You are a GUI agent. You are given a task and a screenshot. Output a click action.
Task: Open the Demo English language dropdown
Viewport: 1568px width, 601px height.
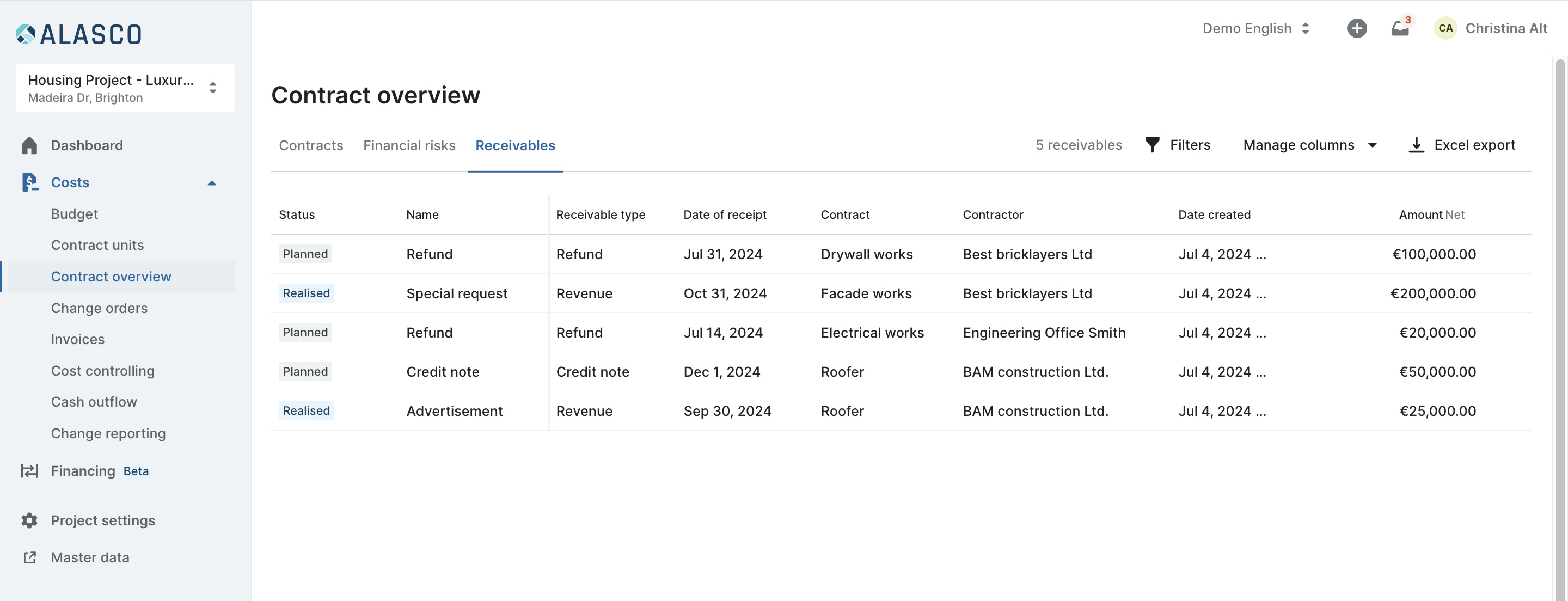click(1255, 29)
